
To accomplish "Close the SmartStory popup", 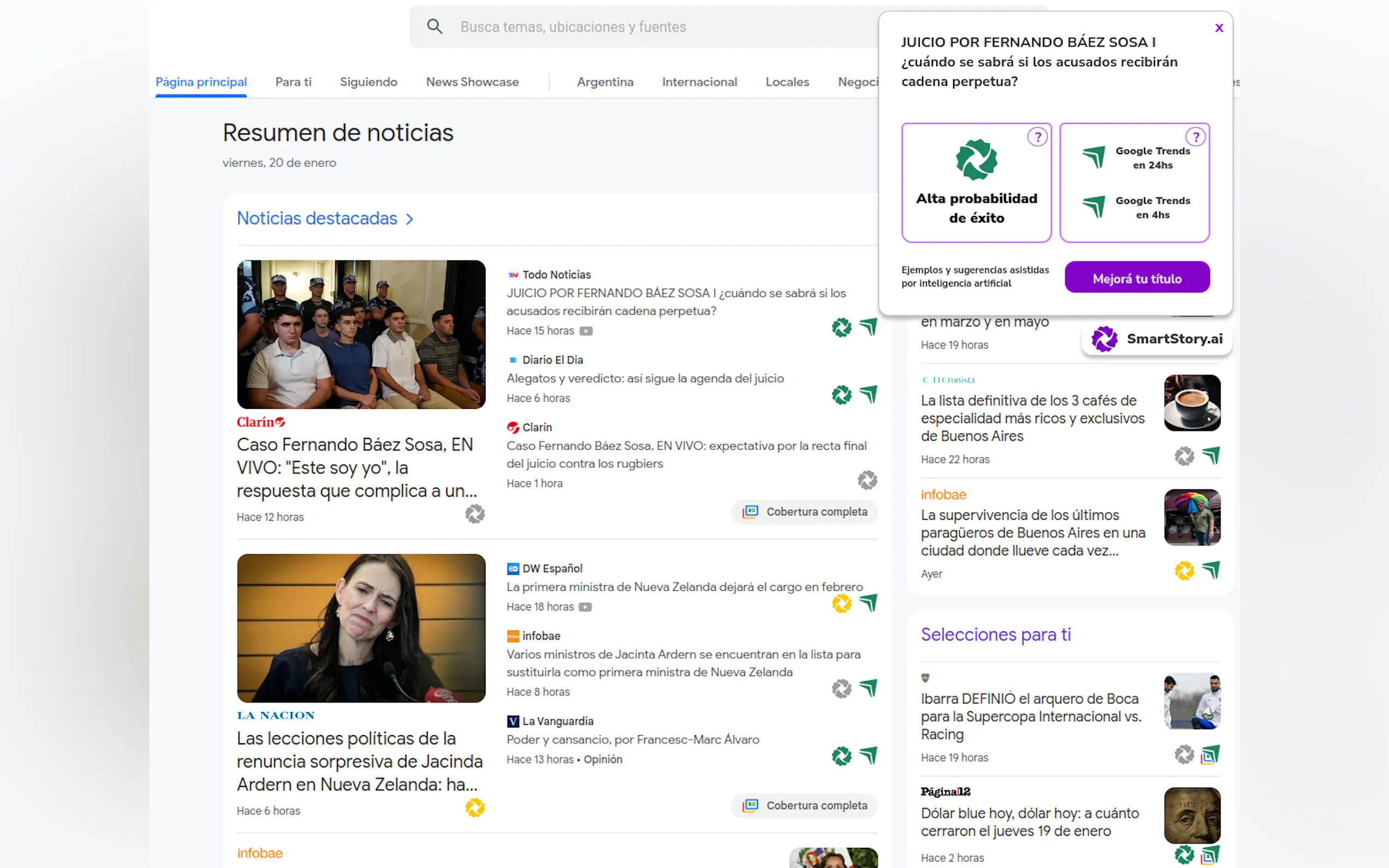I will (1219, 28).
